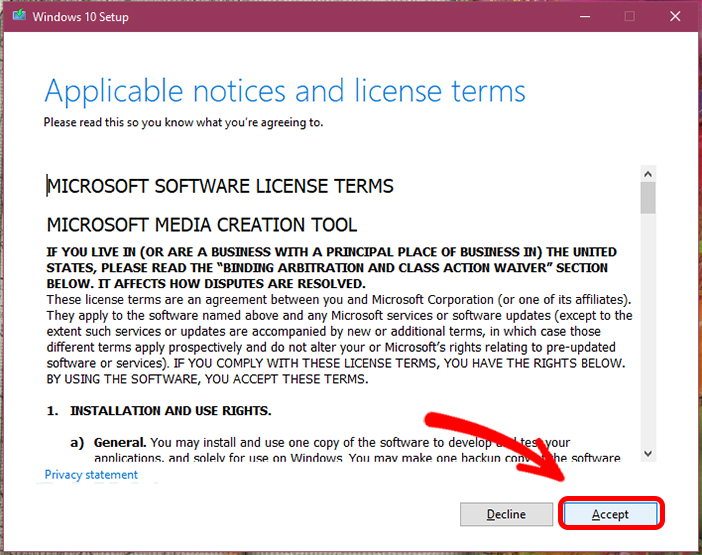This screenshot has width=702, height=555.
Task: Click the license text scrollbar thumb
Action: 648,198
